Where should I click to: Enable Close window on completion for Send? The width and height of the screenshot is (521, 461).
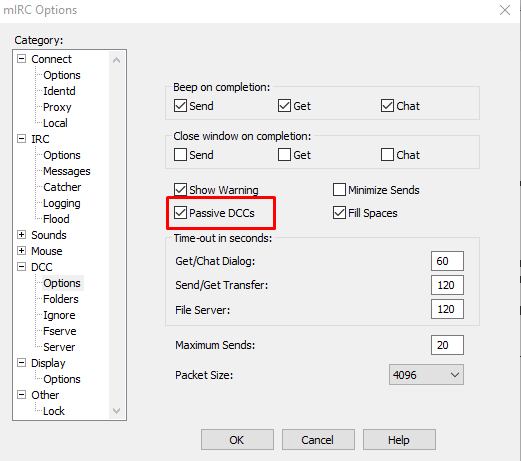tap(180, 155)
